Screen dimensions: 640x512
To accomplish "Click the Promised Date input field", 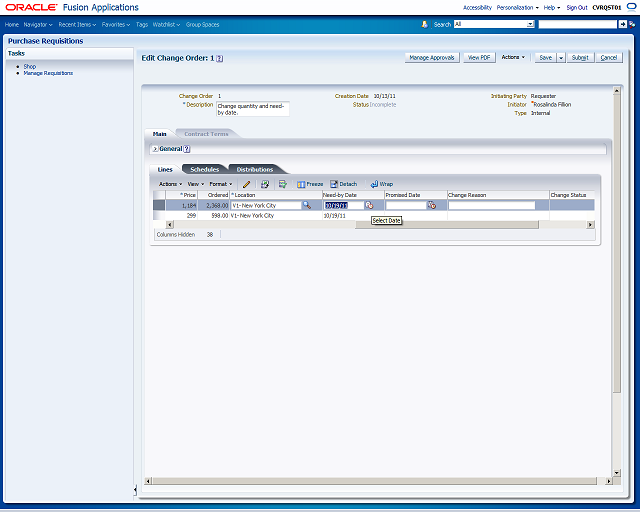I will tap(406, 205).
